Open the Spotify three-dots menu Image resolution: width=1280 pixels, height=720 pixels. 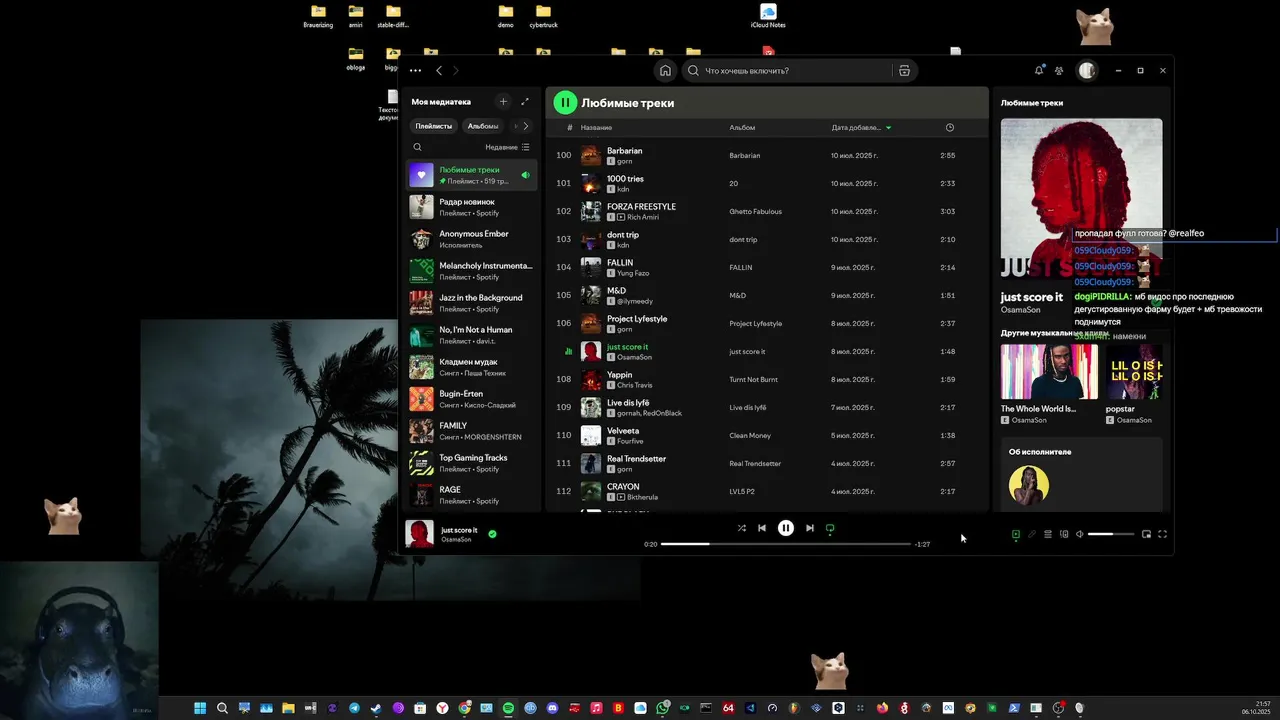[x=415, y=71]
